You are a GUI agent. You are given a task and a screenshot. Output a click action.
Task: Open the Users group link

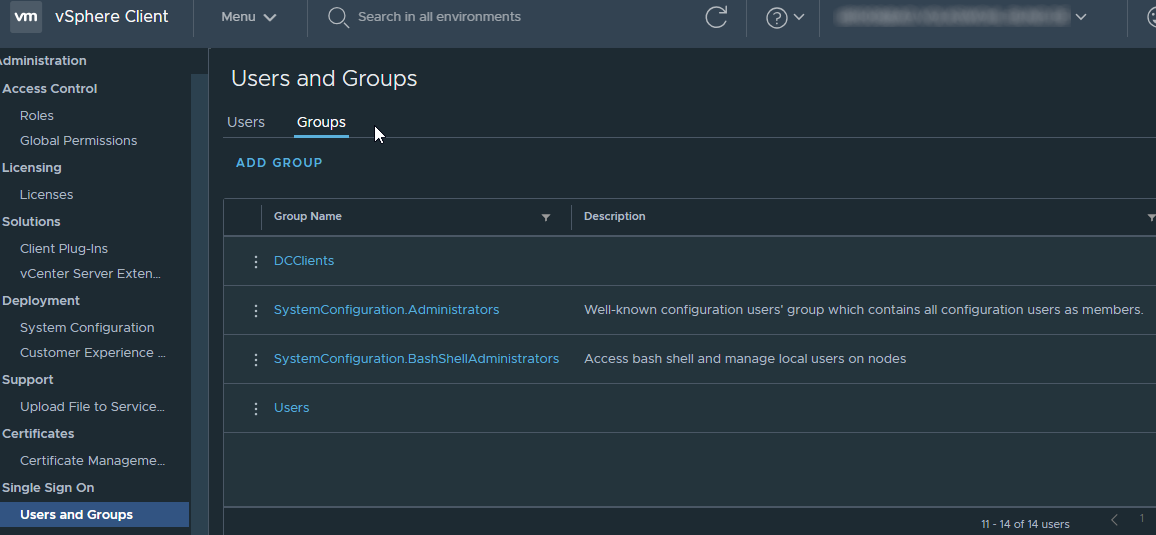coord(291,408)
